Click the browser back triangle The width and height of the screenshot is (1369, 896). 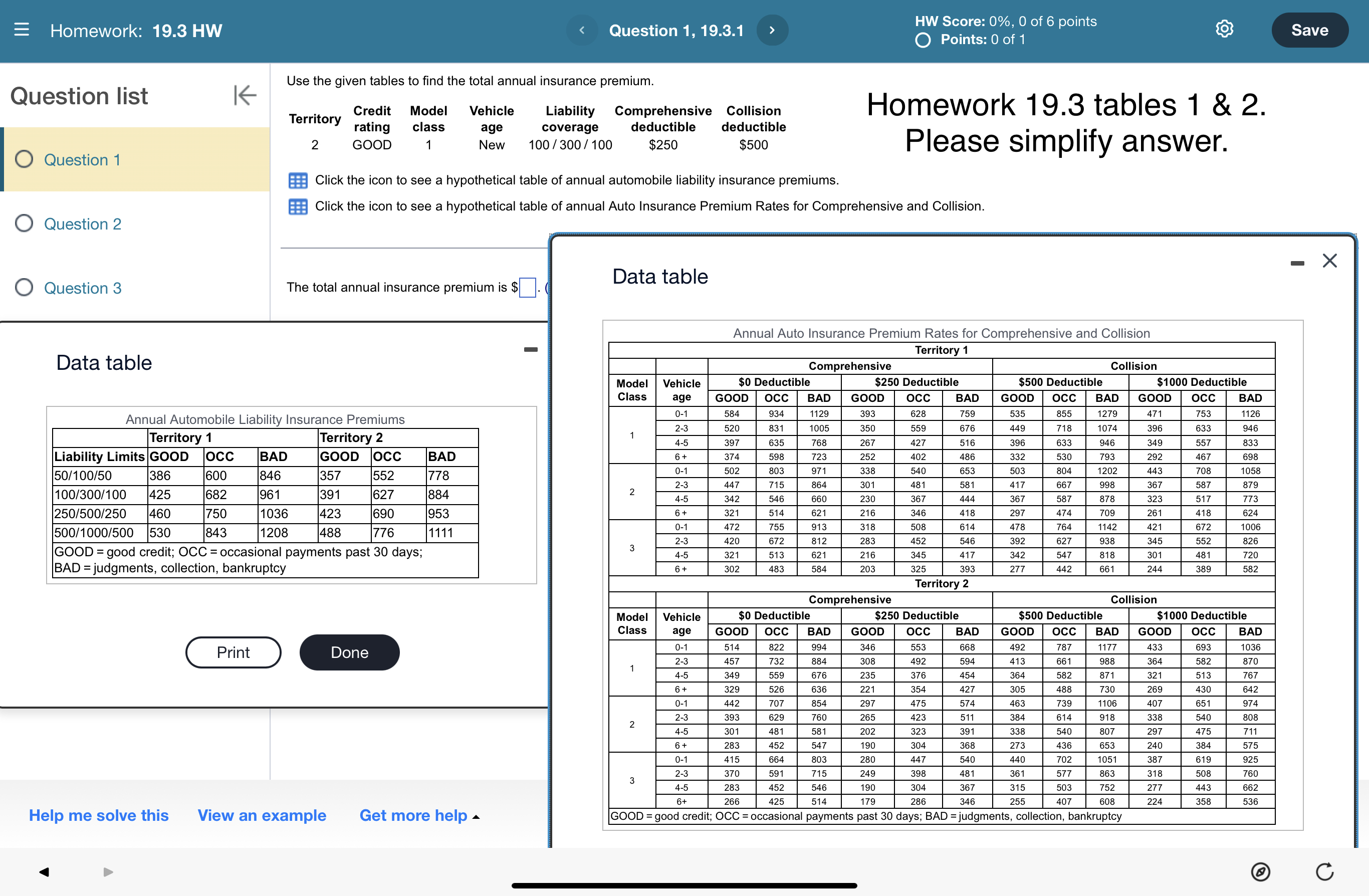pos(44,872)
